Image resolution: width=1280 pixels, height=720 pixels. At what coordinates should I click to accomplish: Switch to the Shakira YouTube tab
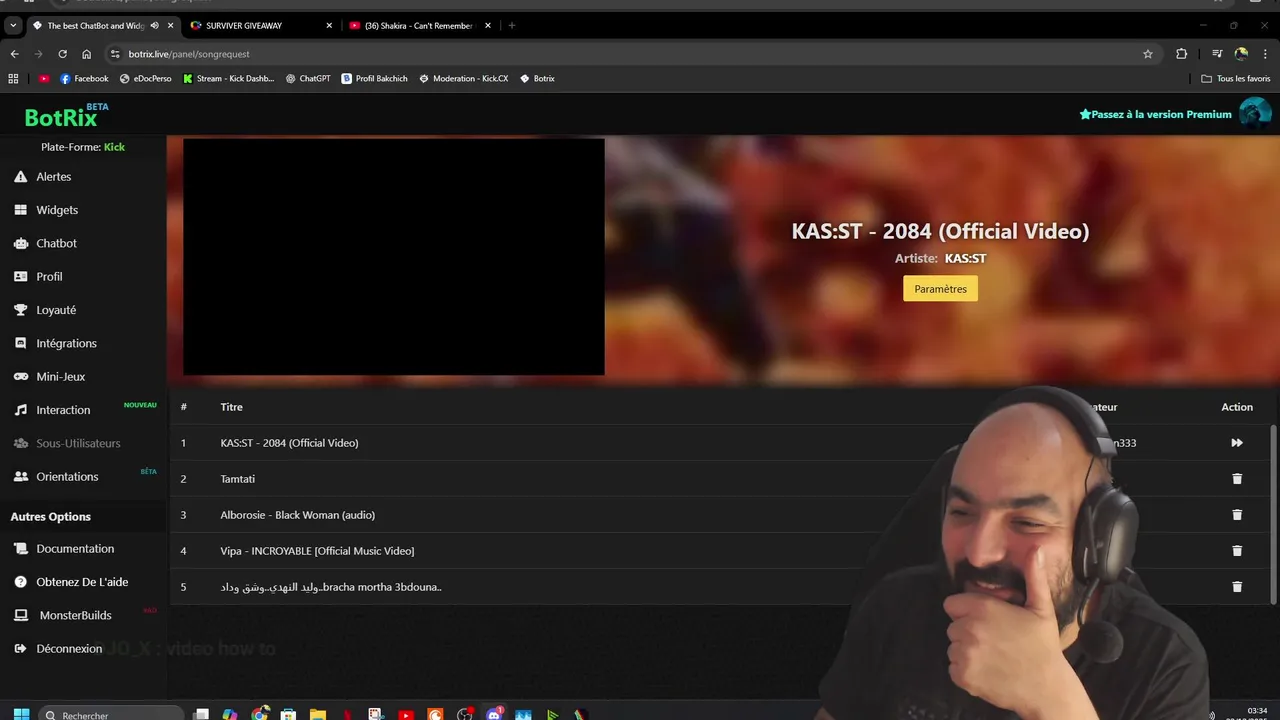418,26
